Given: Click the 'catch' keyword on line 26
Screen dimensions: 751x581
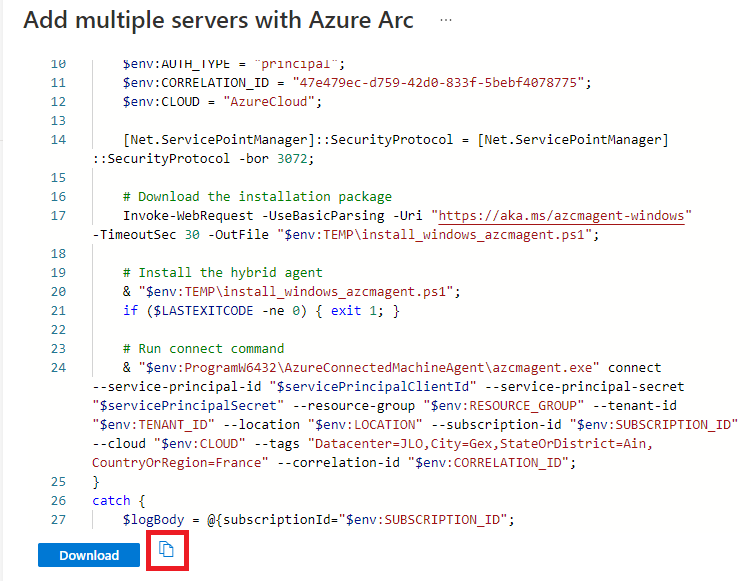Looking at the screenshot, I should pyautogui.click(x=111, y=500).
